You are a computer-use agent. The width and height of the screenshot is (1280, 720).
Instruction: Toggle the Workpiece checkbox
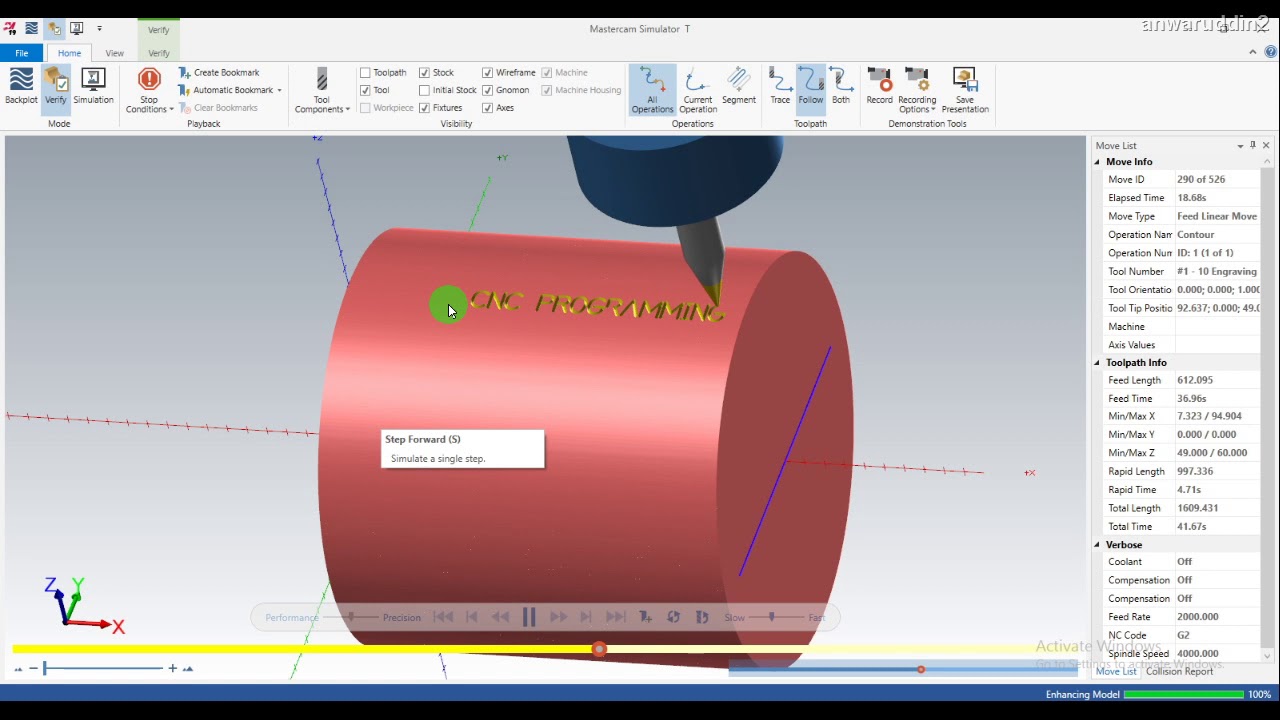[x=366, y=108]
